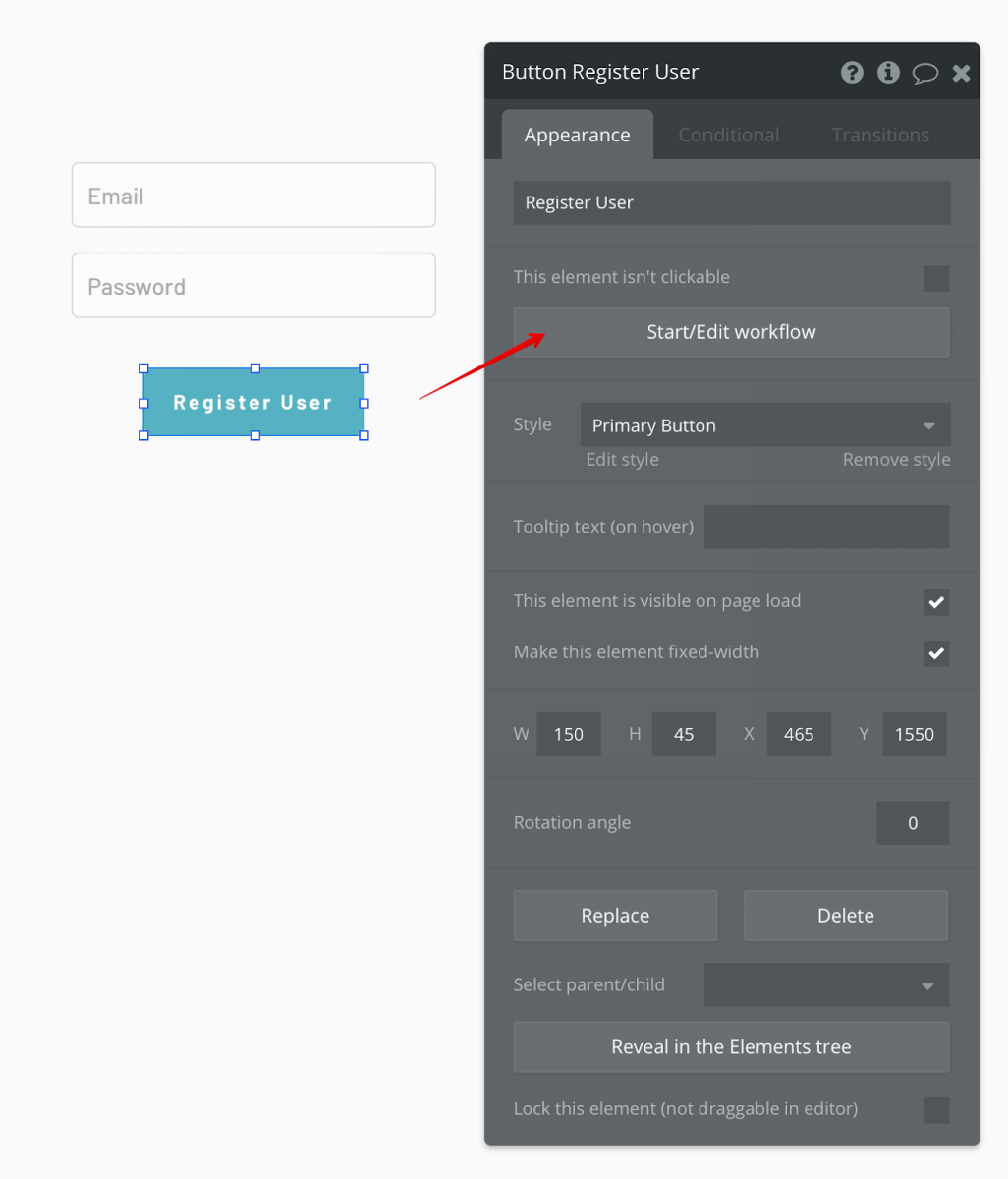
Task: Open Edit style link
Action: point(622,459)
